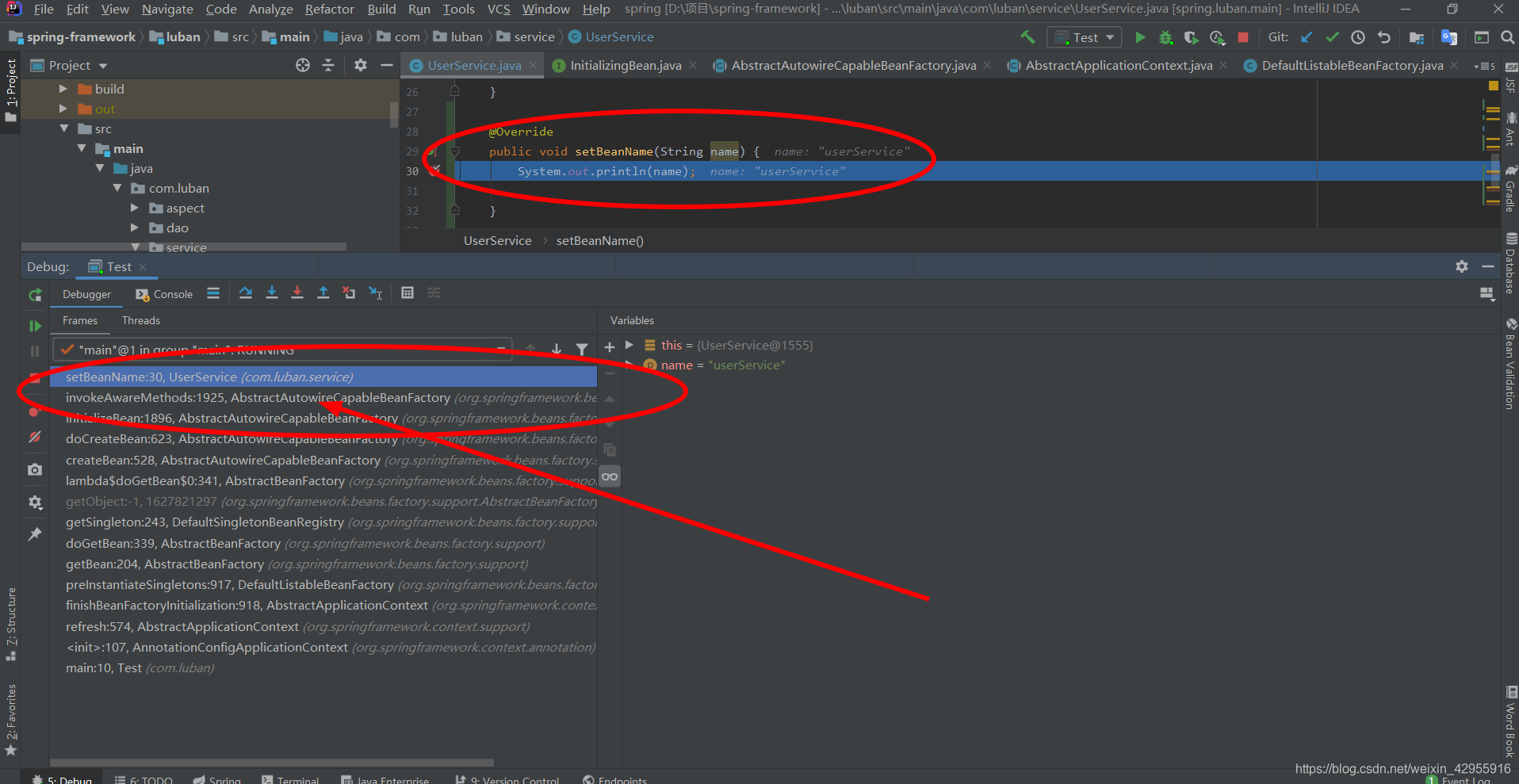Open the InitializingBean.java editor tab
Image resolution: width=1519 pixels, height=784 pixels.
[x=625, y=65]
